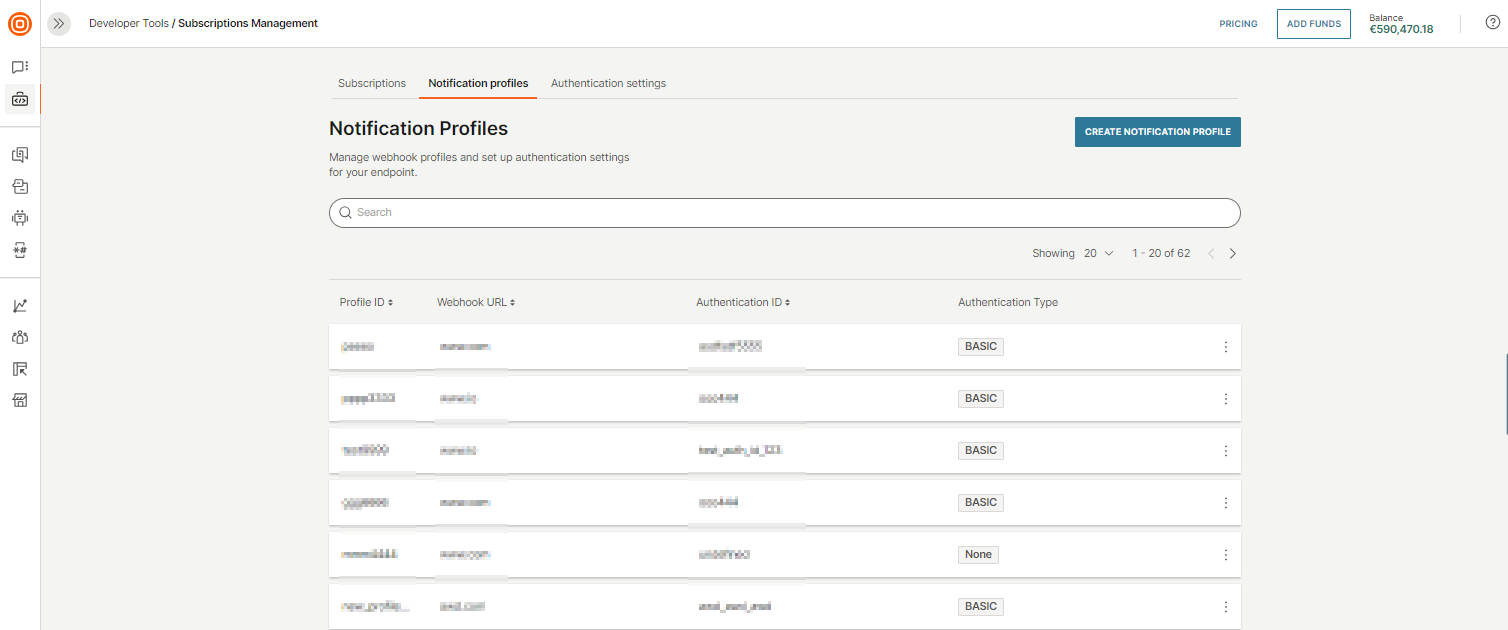Open the flag-shaped sidebar icon
This screenshot has height=630, width=1508.
[x=19, y=369]
